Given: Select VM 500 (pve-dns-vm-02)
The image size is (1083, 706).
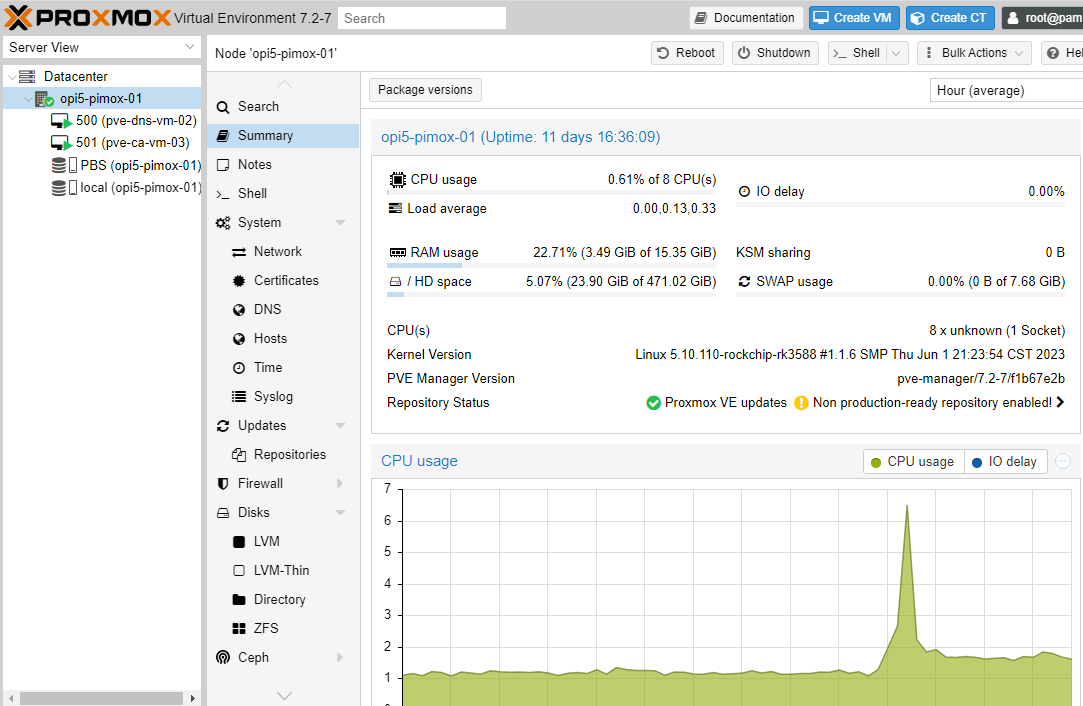Looking at the screenshot, I should [x=136, y=121].
